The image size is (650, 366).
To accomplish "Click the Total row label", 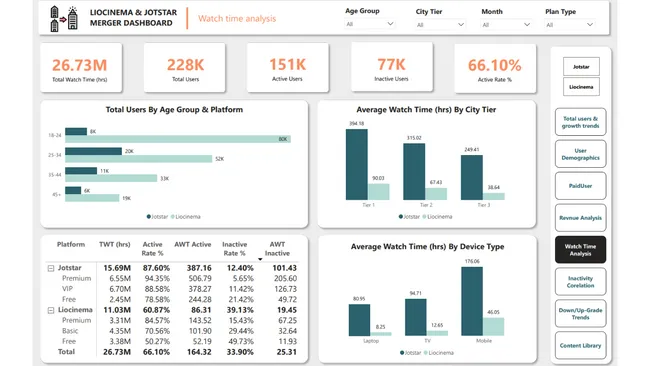I will pos(66,352).
